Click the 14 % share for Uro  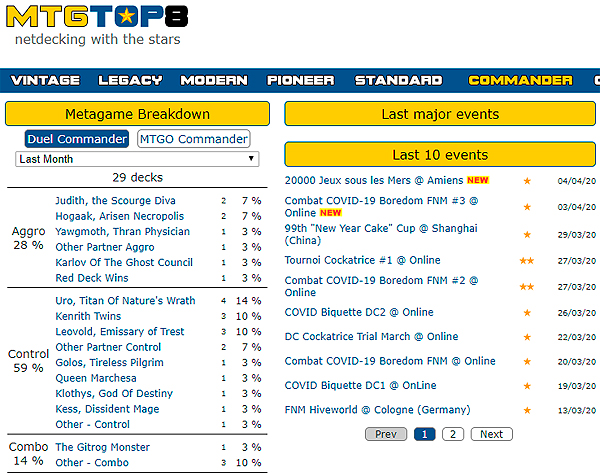tap(248, 301)
